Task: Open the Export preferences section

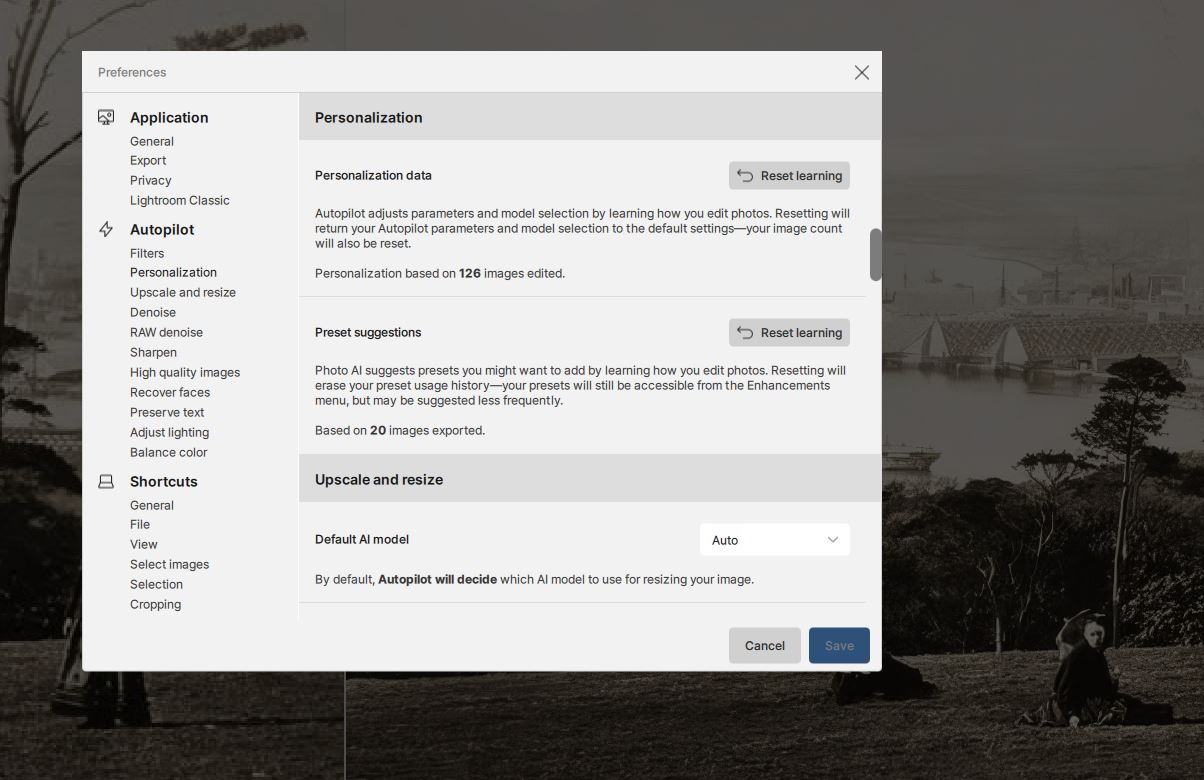Action: 148,160
